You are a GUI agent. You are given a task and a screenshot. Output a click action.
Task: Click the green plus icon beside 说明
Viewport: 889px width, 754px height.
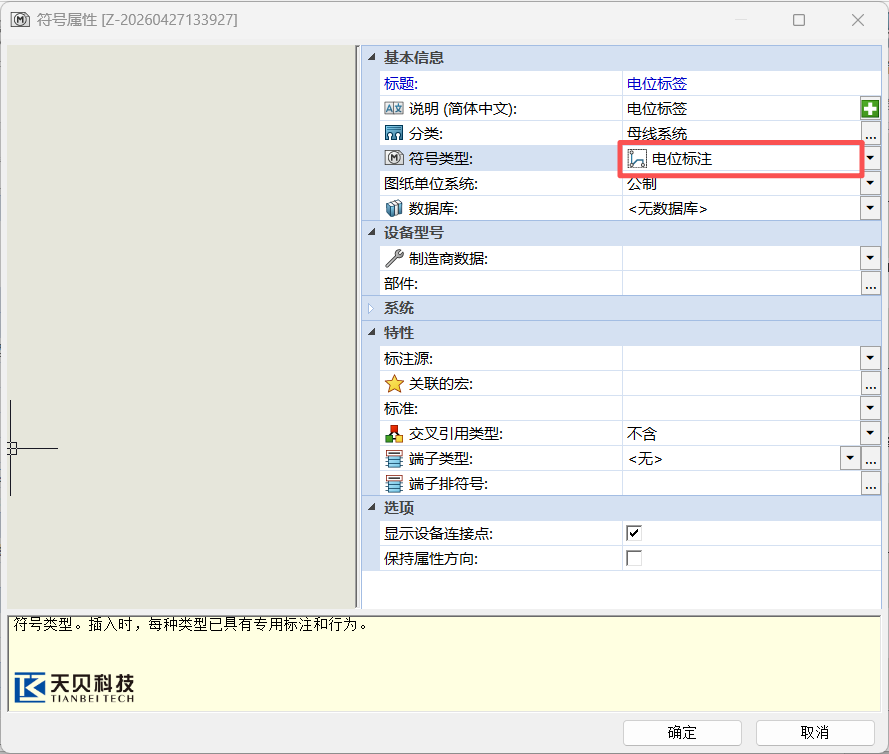[870, 109]
